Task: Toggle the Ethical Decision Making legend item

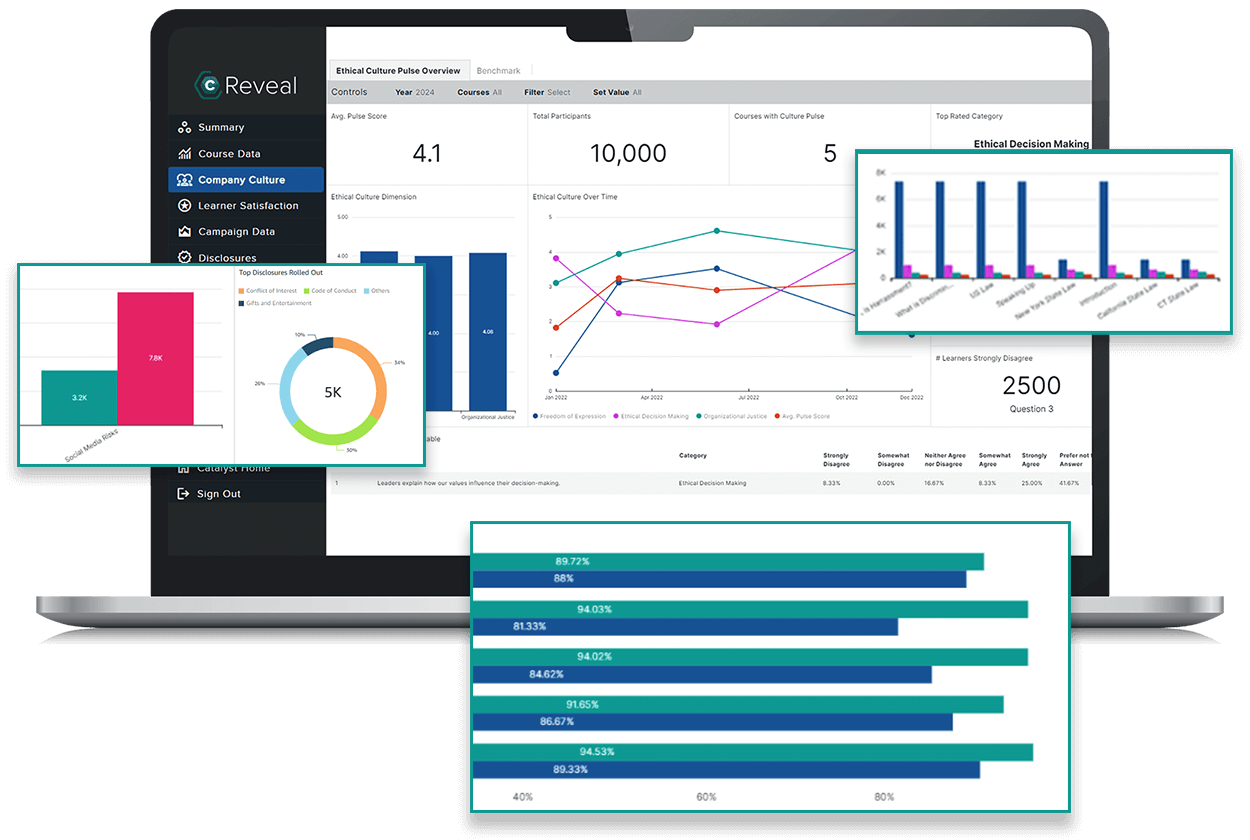Action: coord(655,415)
